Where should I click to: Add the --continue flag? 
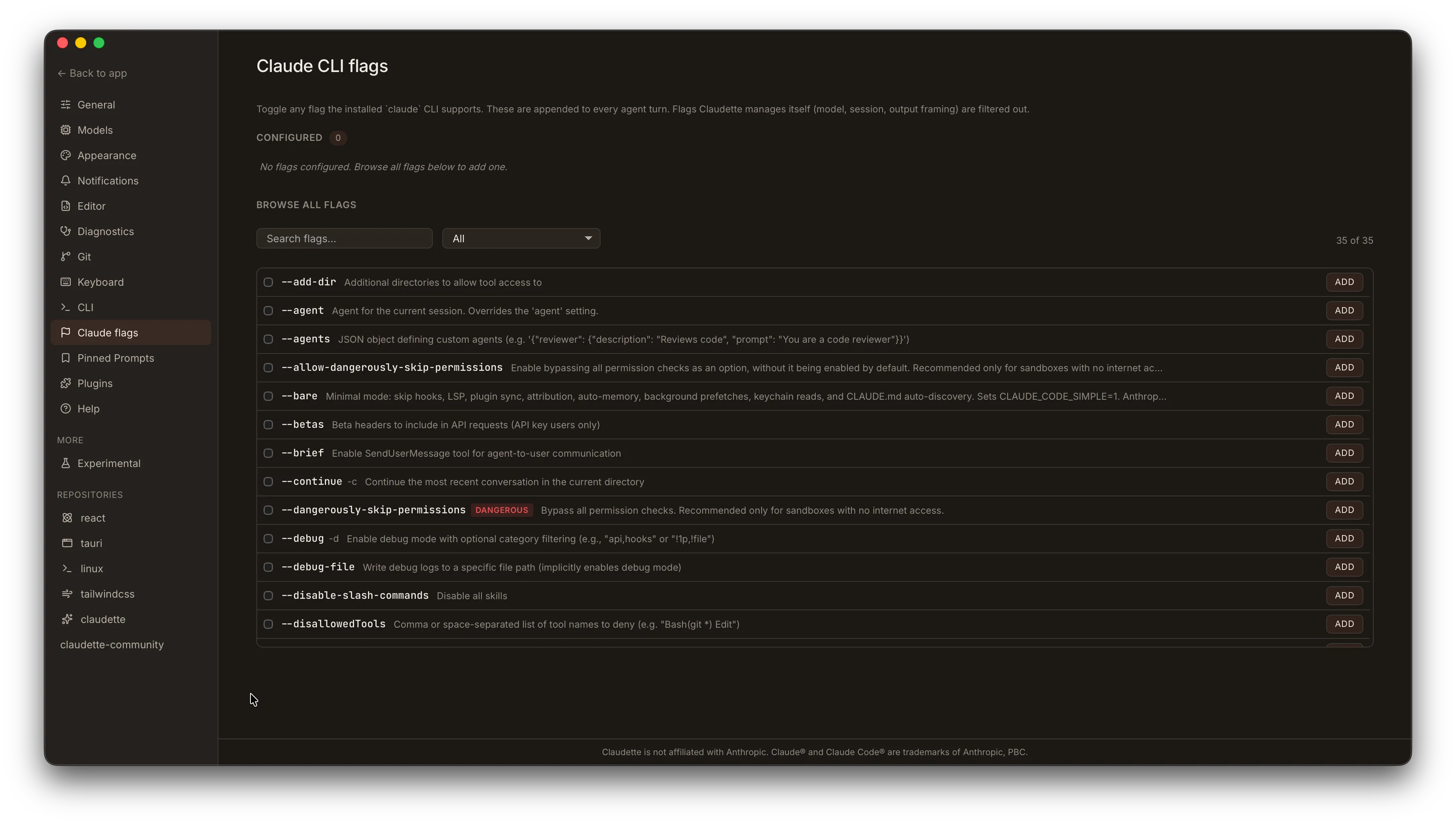[x=1344, y=482]
